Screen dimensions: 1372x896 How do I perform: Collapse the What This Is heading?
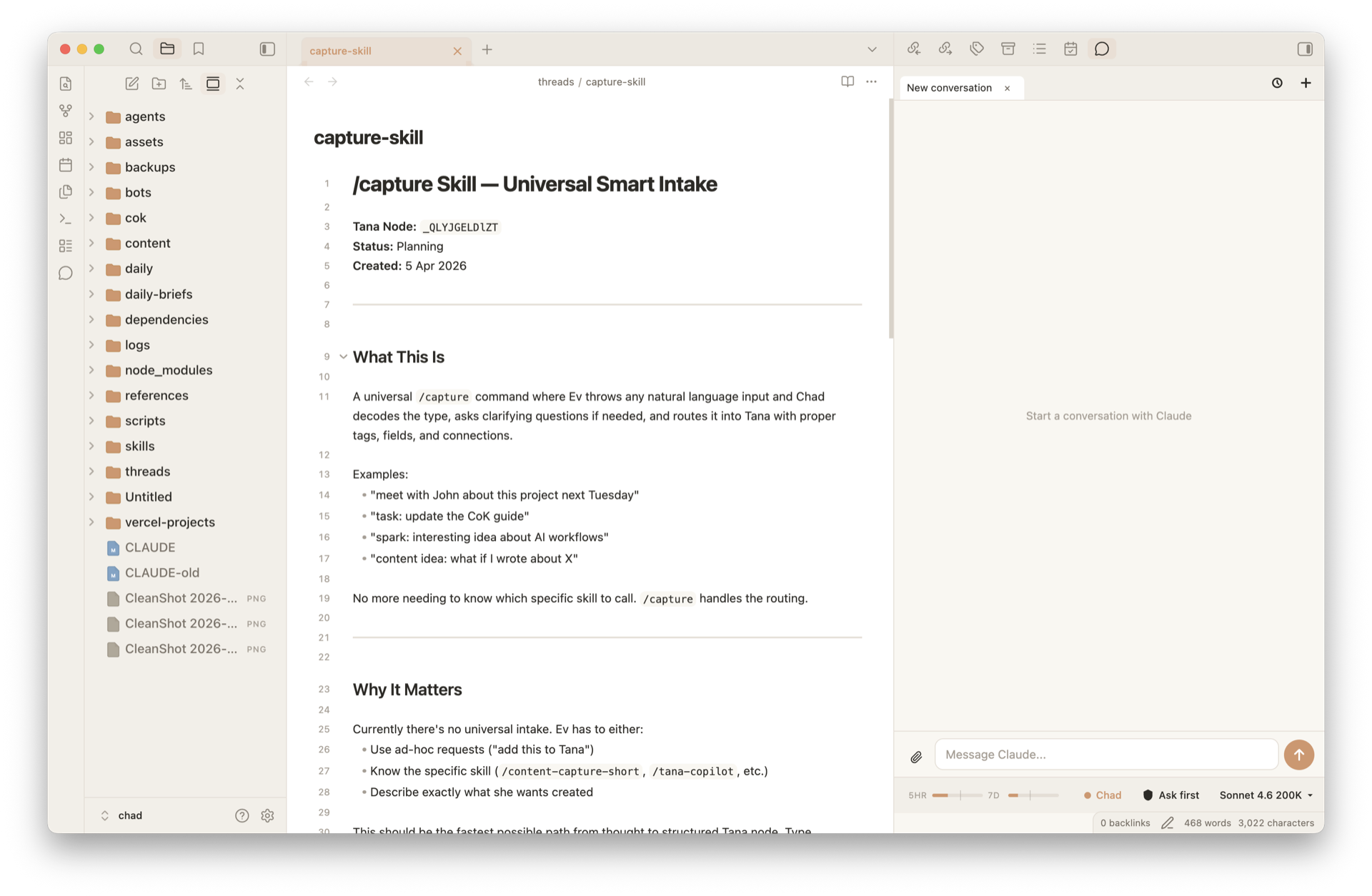coord(344,357)
